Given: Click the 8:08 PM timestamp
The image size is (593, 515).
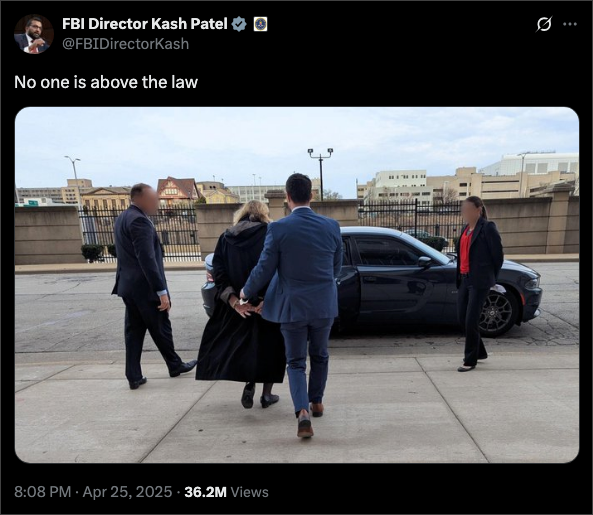Looking at the screenshot, I should coord(42,492).
